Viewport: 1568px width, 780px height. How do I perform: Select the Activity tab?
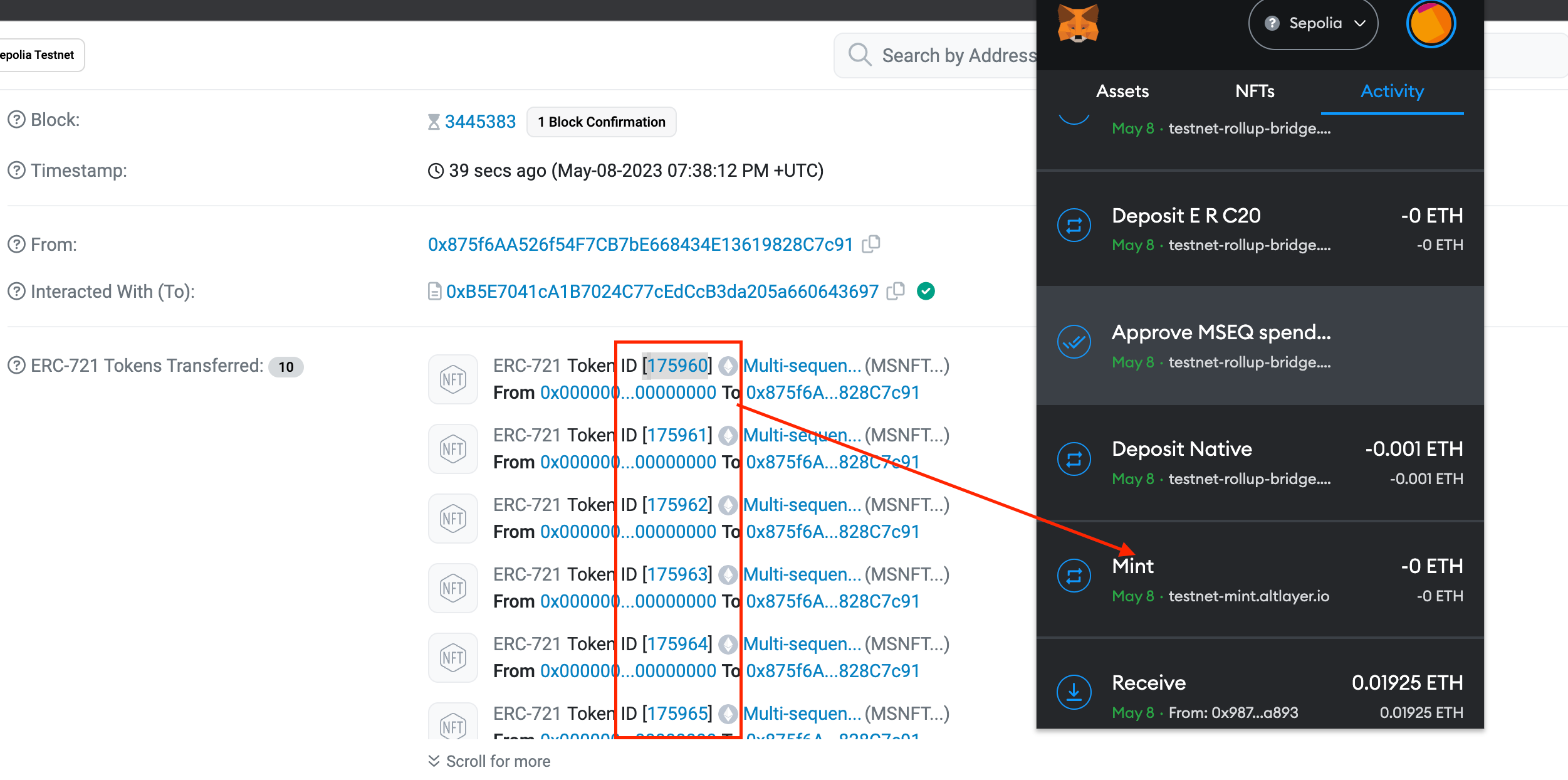(1392, 92)
